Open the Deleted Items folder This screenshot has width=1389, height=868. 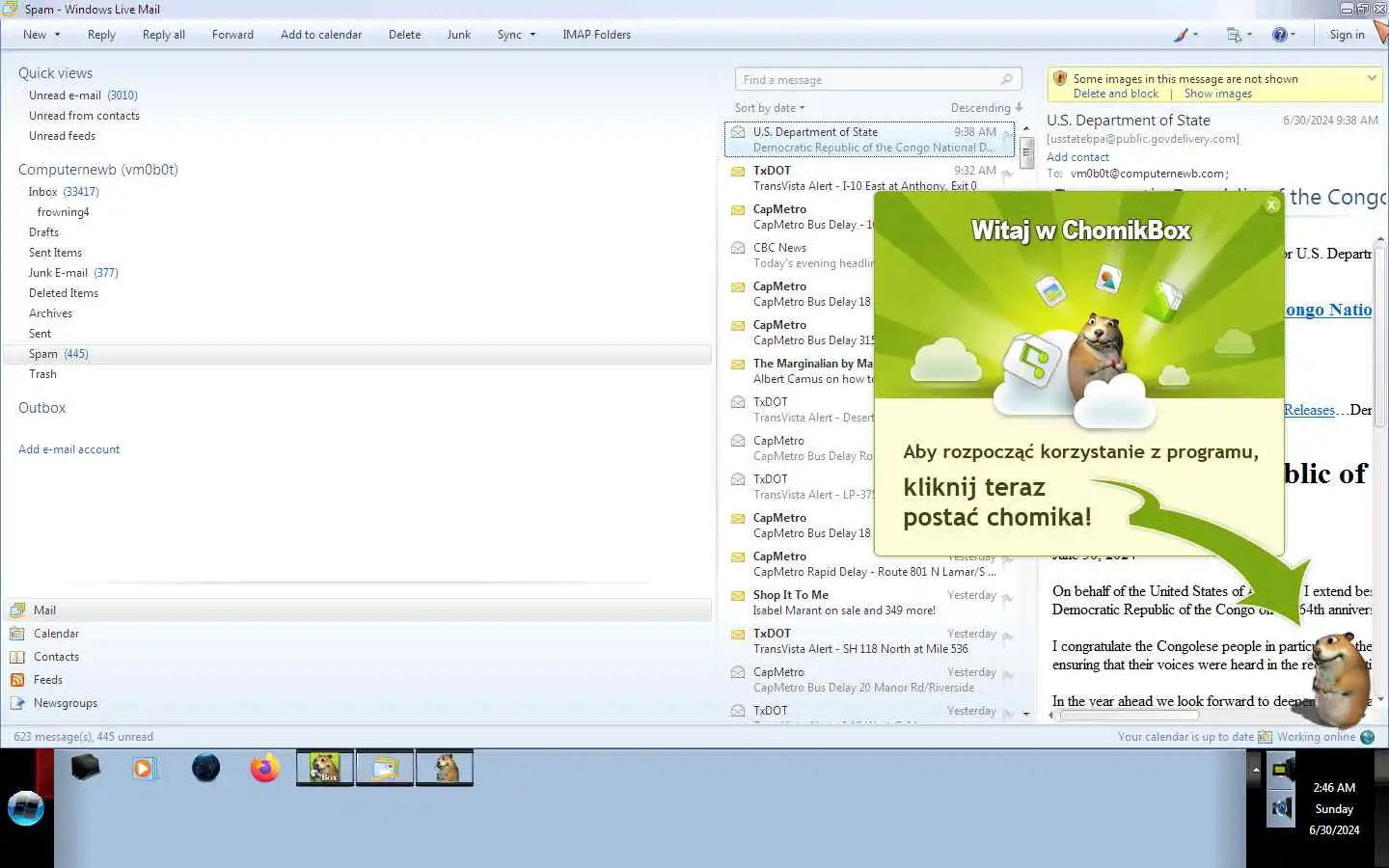tap(64, 293)
